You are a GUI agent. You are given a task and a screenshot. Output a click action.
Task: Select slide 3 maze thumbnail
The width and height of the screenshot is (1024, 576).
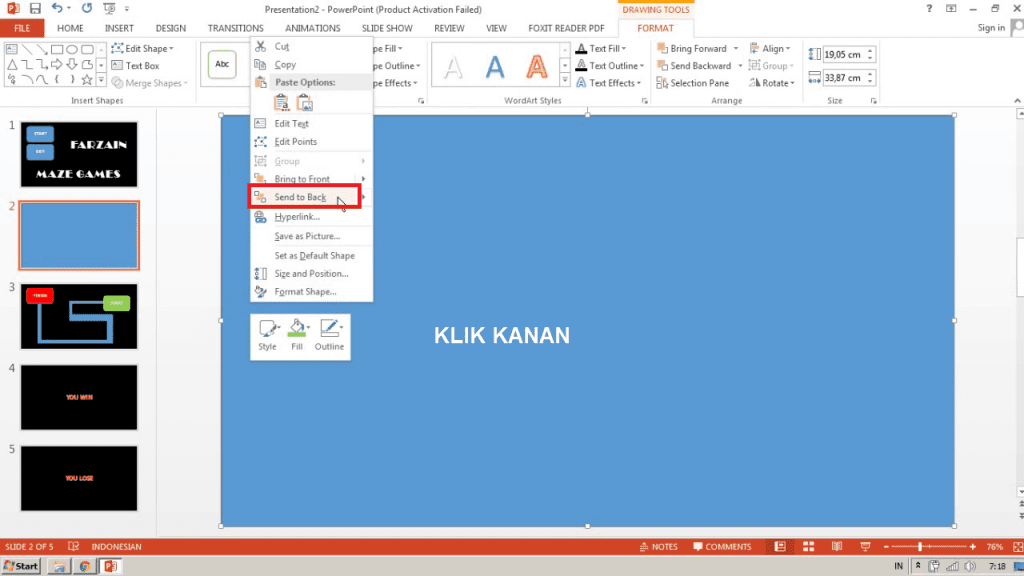79,316
